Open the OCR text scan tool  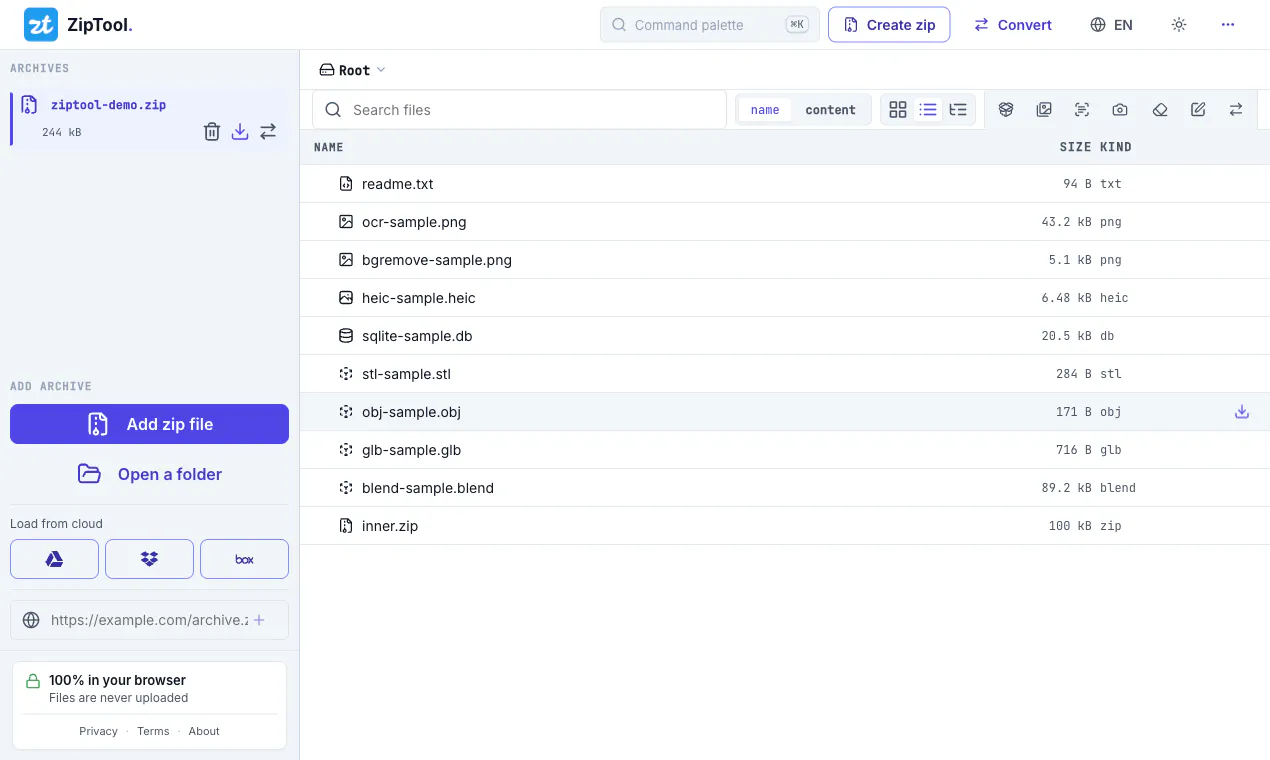pyautogui.click(x=1082, y=110)
